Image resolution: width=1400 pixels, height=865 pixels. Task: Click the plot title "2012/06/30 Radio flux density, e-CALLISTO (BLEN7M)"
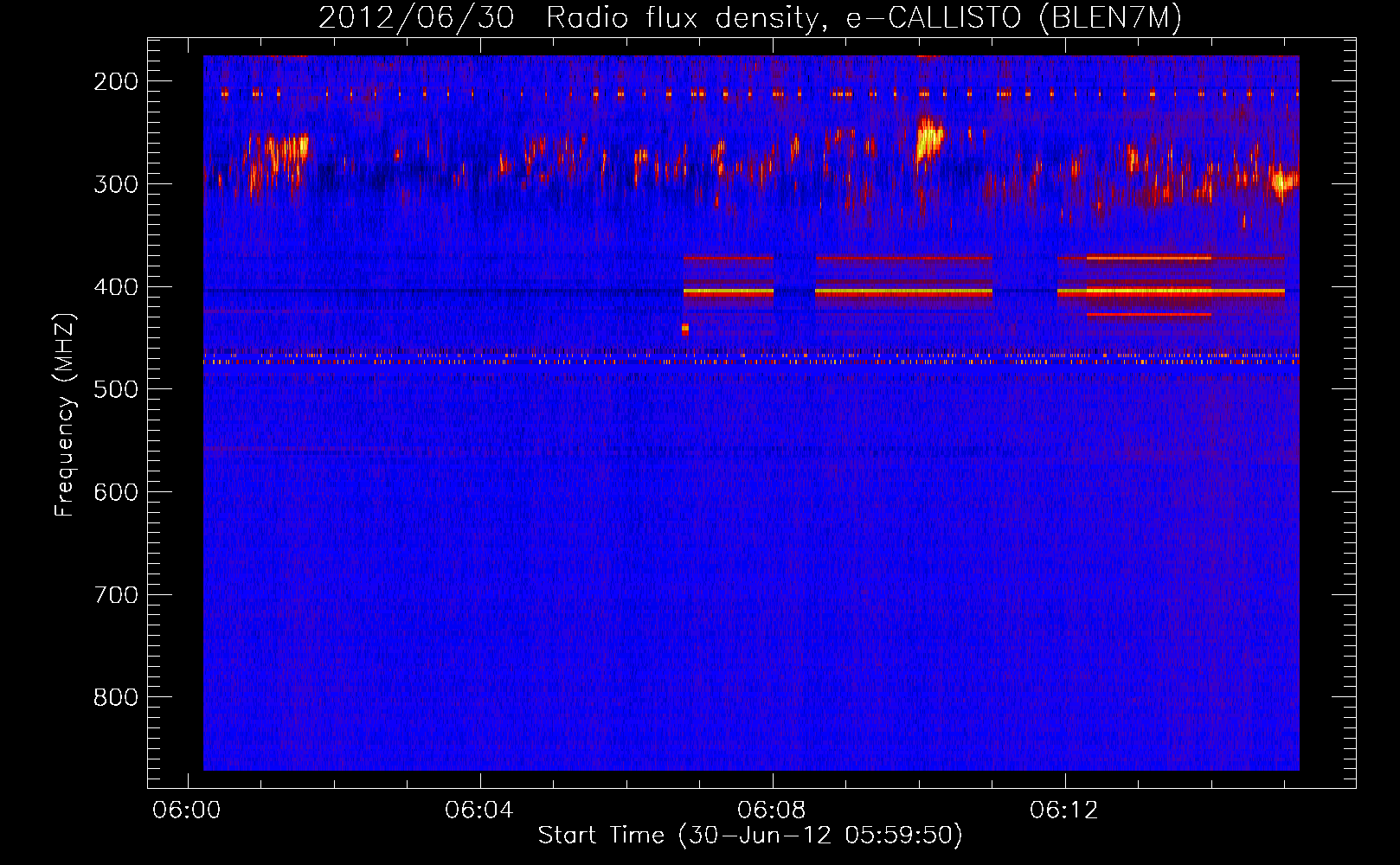click(x=750, y=18)
